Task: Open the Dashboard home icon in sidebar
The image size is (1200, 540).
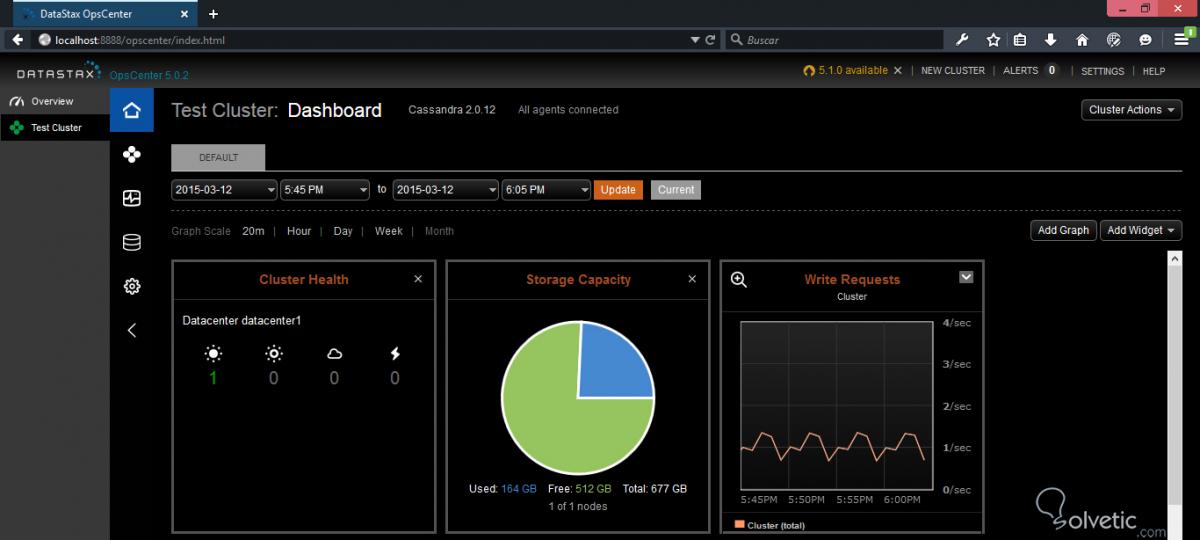Action: point(131,110)
